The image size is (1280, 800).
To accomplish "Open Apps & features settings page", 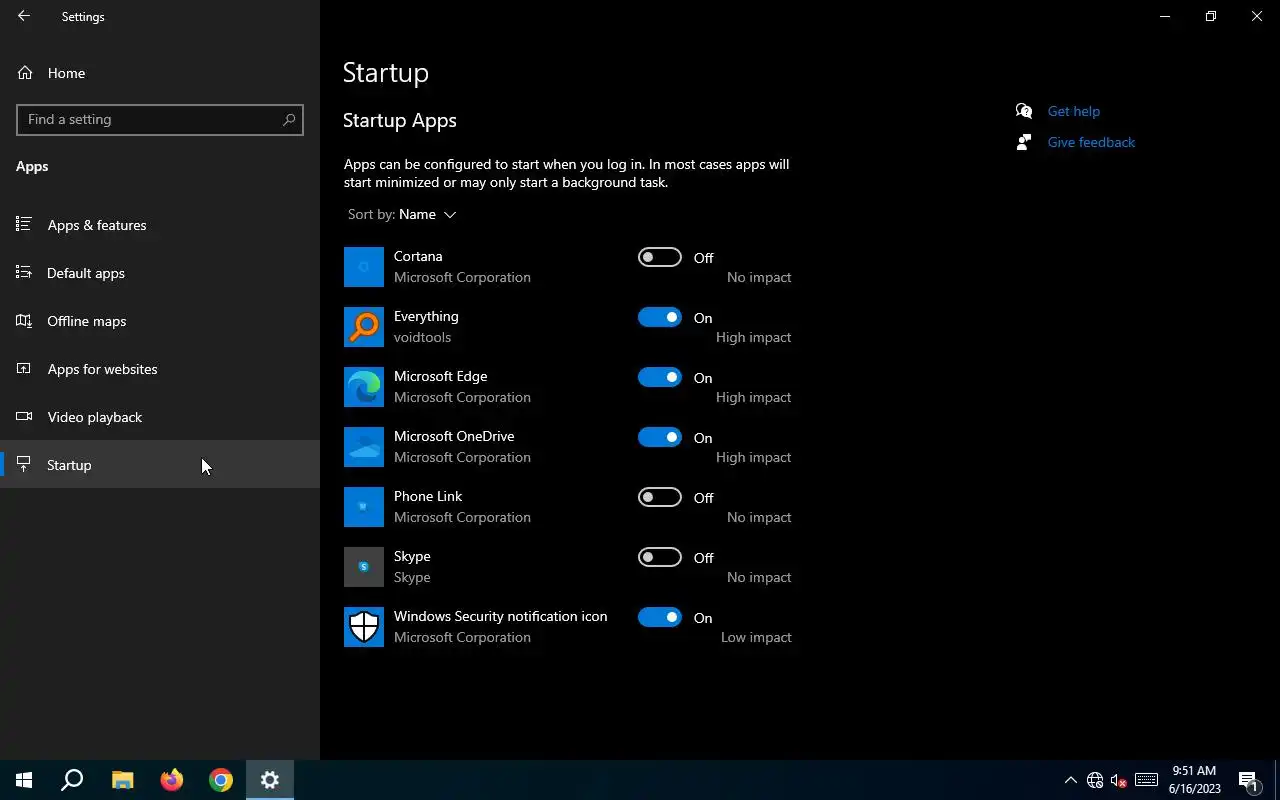I will [x=96, y=225].
